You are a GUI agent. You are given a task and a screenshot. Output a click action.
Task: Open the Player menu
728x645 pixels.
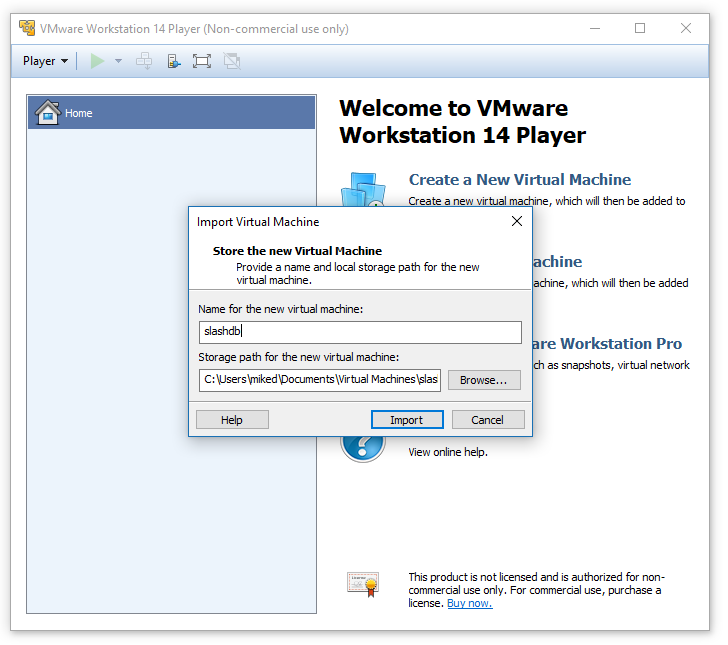[x=45, y=61]
